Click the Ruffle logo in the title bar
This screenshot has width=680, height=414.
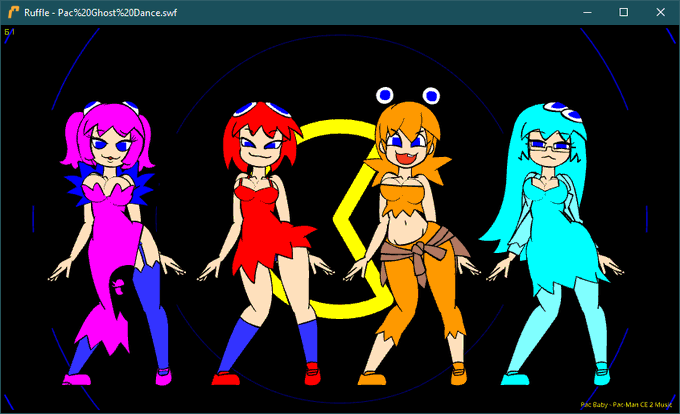click(x=13, y=12)
